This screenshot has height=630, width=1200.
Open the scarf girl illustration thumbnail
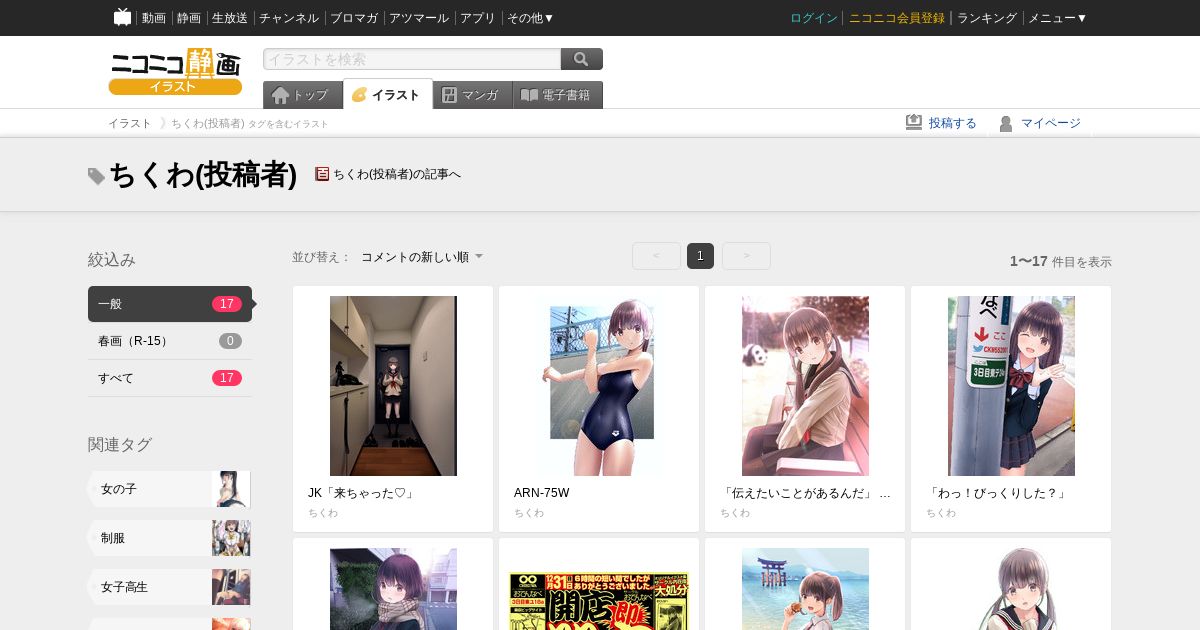[x=393, y=589]
